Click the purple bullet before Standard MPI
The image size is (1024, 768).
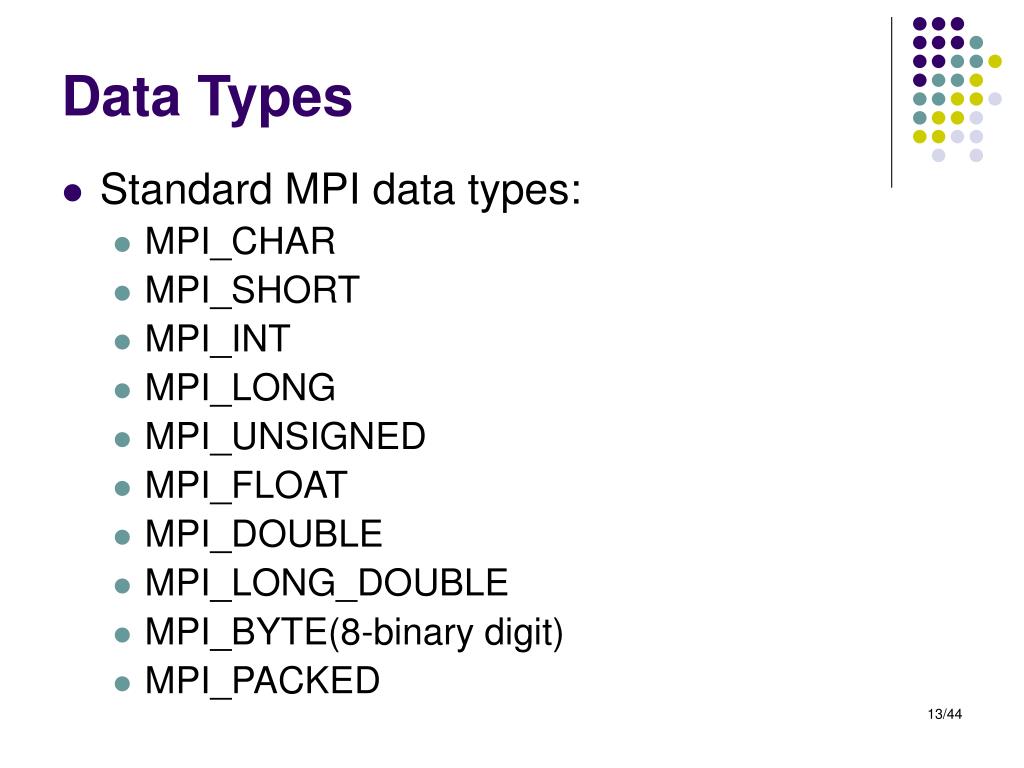73,193
